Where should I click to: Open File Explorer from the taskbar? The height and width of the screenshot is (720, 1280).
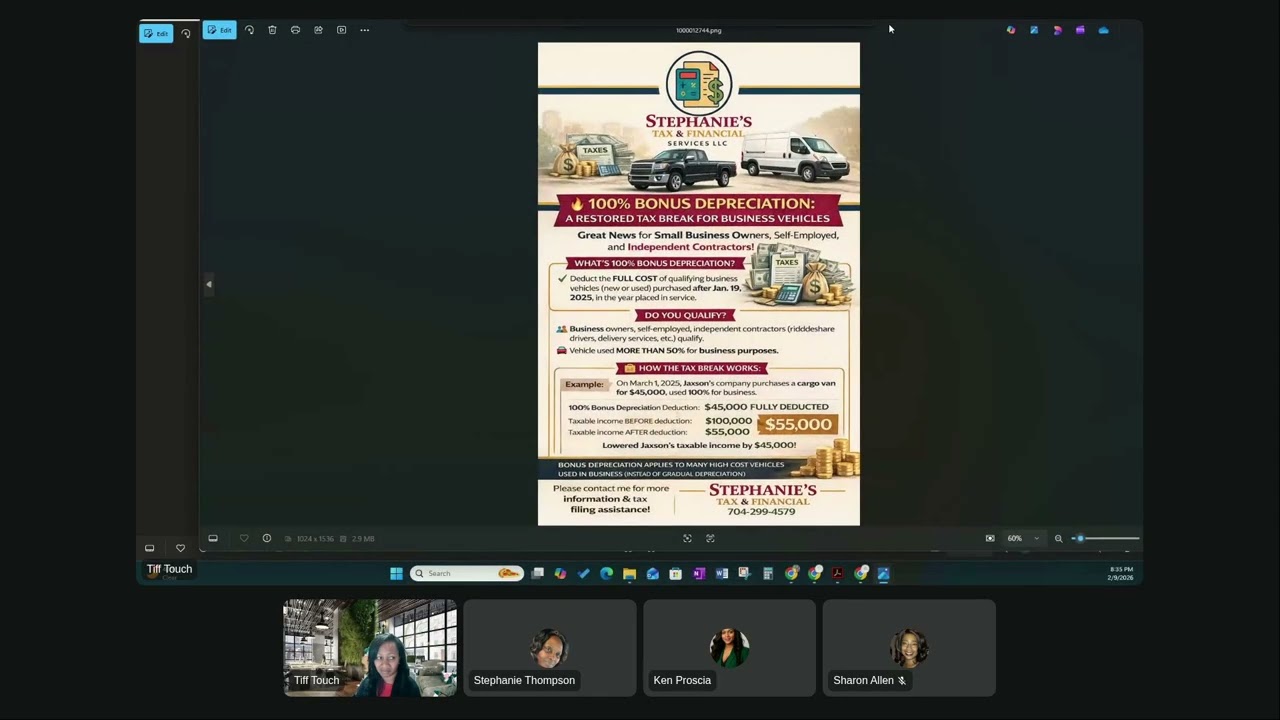[x=629, y=573]
